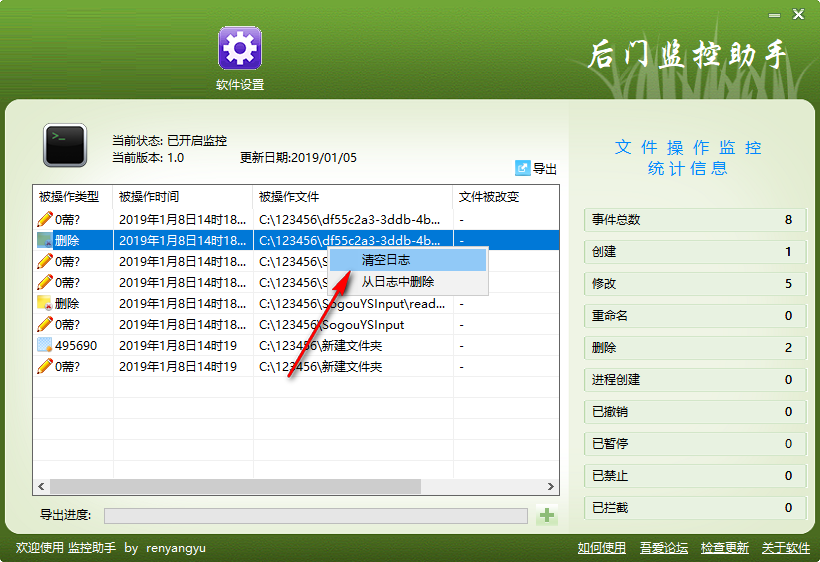
Task: Click the 删除 statistic row in statistics panel
Action: 695,348
